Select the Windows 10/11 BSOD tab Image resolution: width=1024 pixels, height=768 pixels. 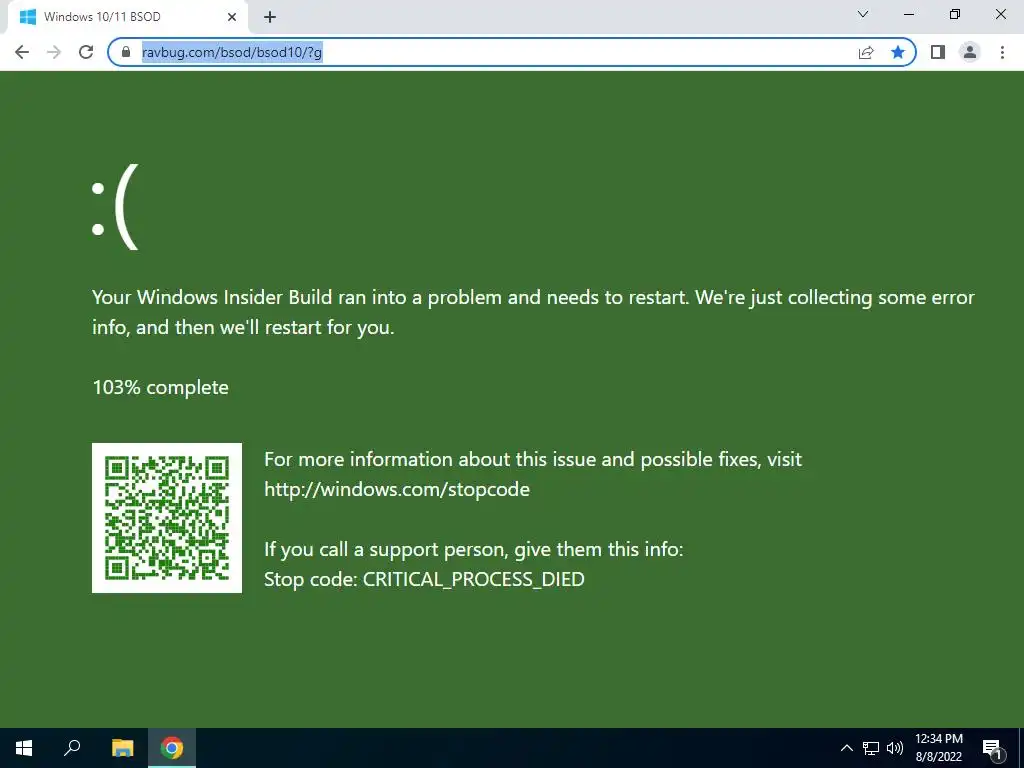[127, 17]
